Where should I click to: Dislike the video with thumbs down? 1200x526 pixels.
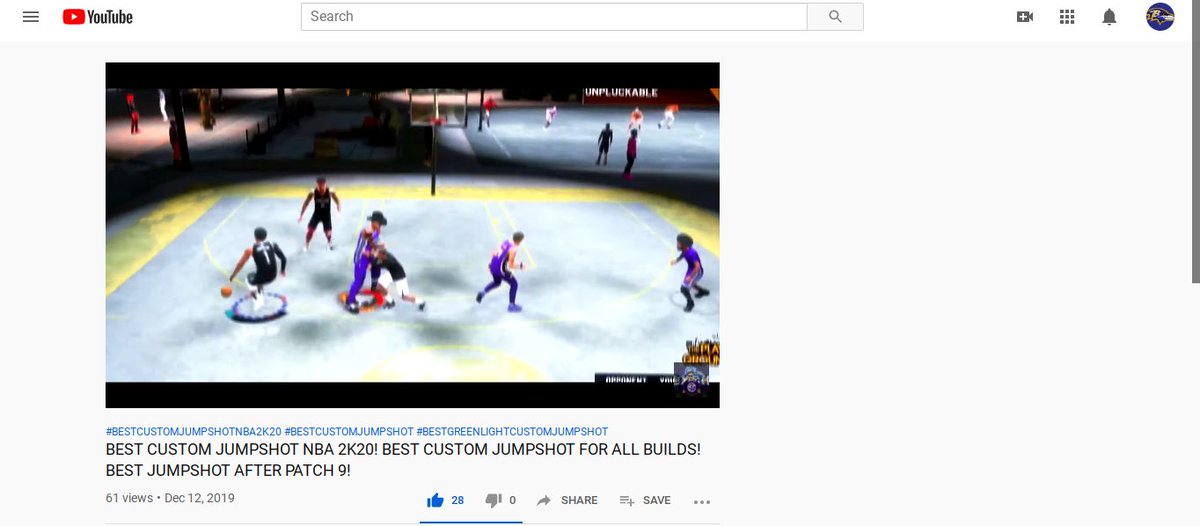493,500
